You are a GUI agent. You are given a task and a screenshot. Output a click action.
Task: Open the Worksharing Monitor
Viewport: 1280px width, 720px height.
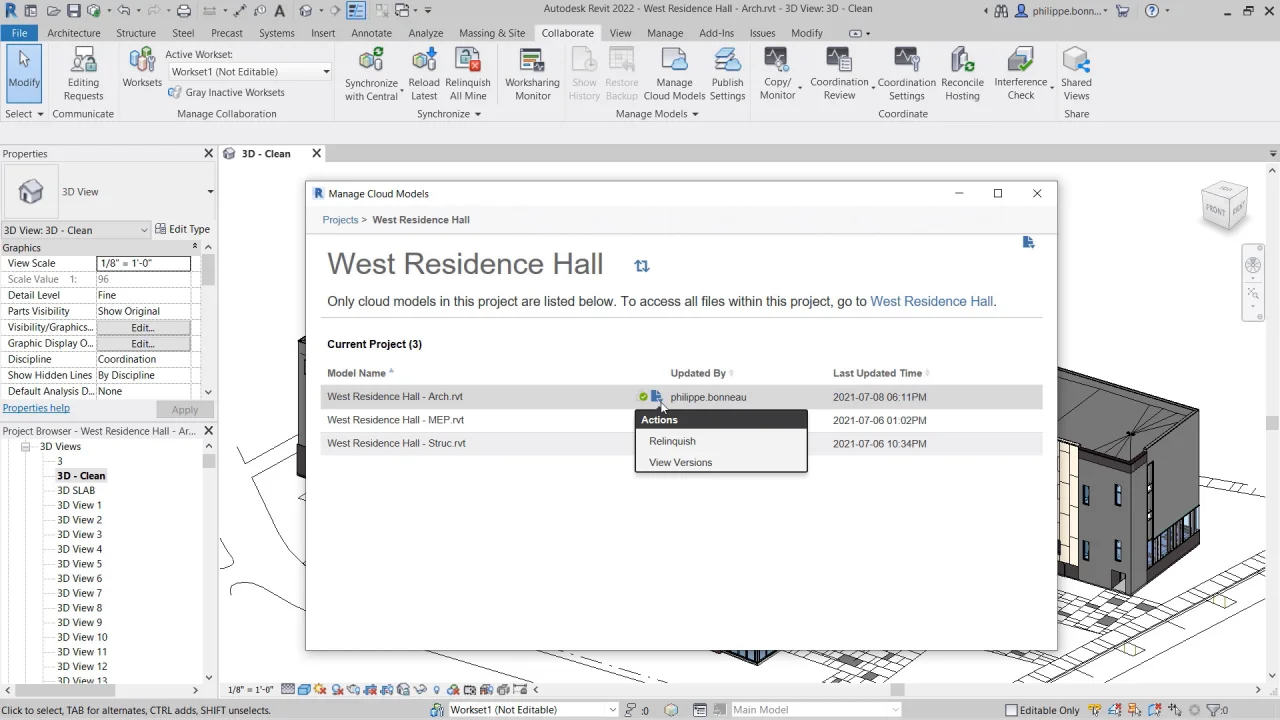(532, 62)
